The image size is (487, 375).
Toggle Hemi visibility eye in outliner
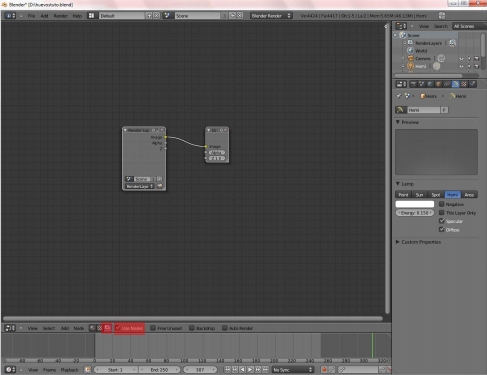tap(461, 66)
